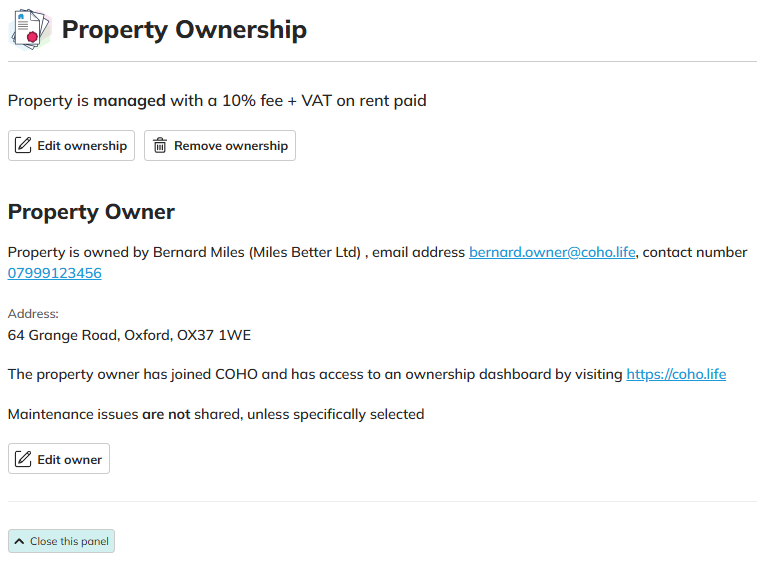This screenshot has height=571, width=757.
Task: Open the Edit ownership button
Action: click(71, 145)
